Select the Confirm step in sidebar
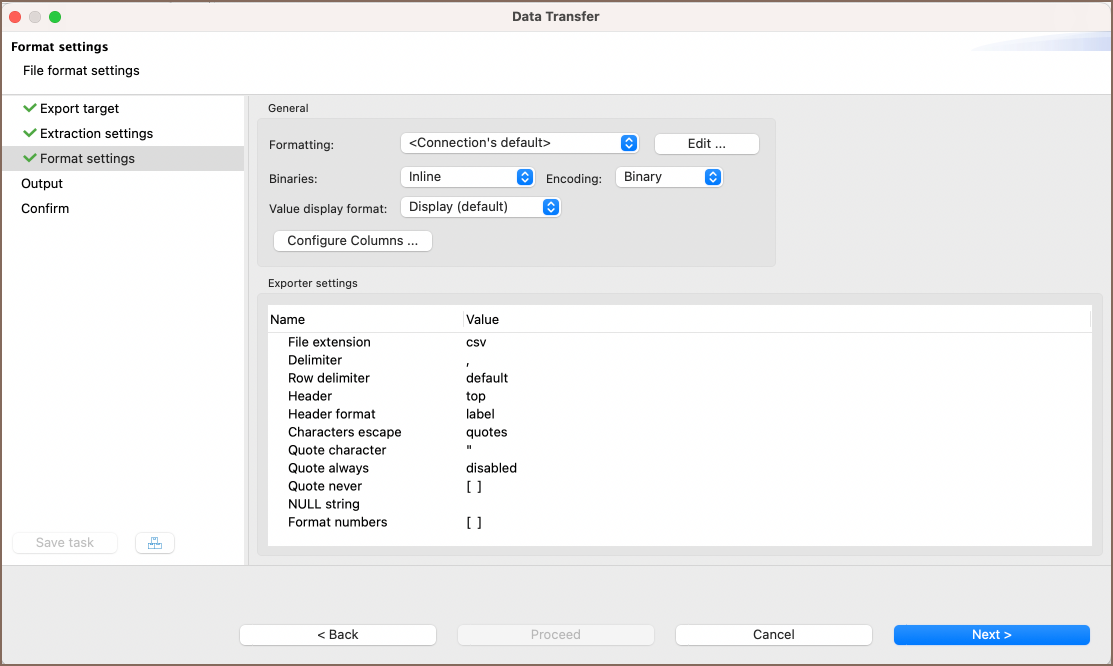The image size is (1113, 666). click(45, 208)
